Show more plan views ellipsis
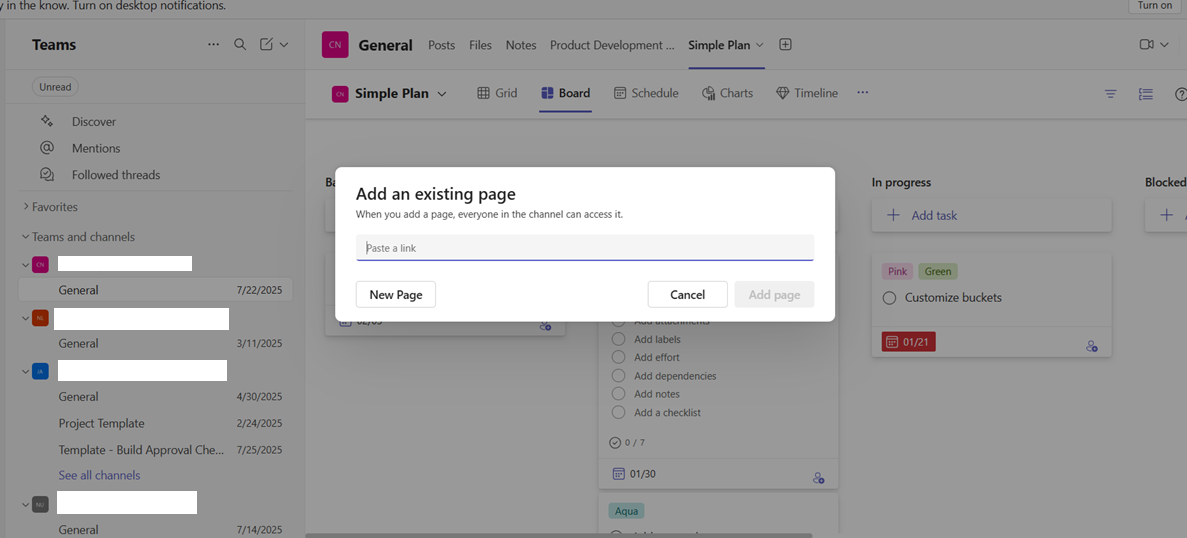 tap(862, 92)
